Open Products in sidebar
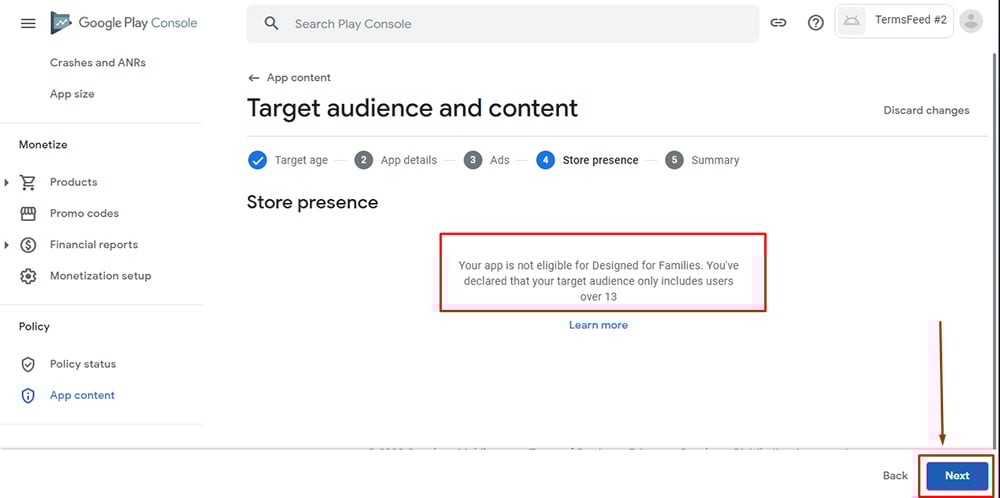Viewport: 1000px width, 498px height. (73, 182)
